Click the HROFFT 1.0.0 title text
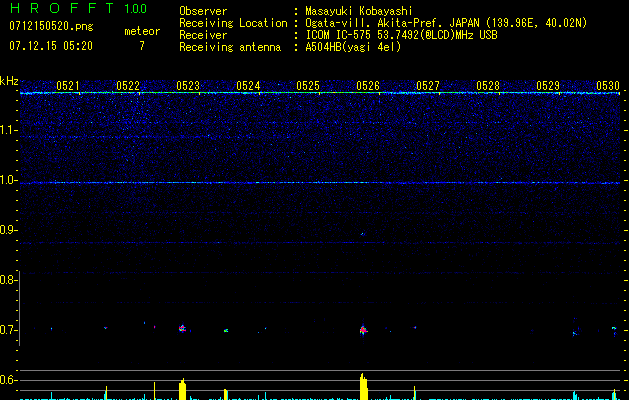629x400 pixels. pos(79,8)
